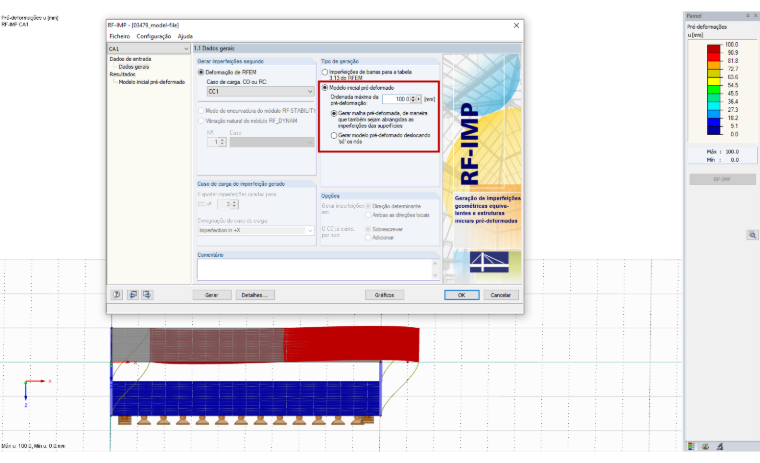
Task: Select Dados gerais tree item
Action: tap(134, 67)
